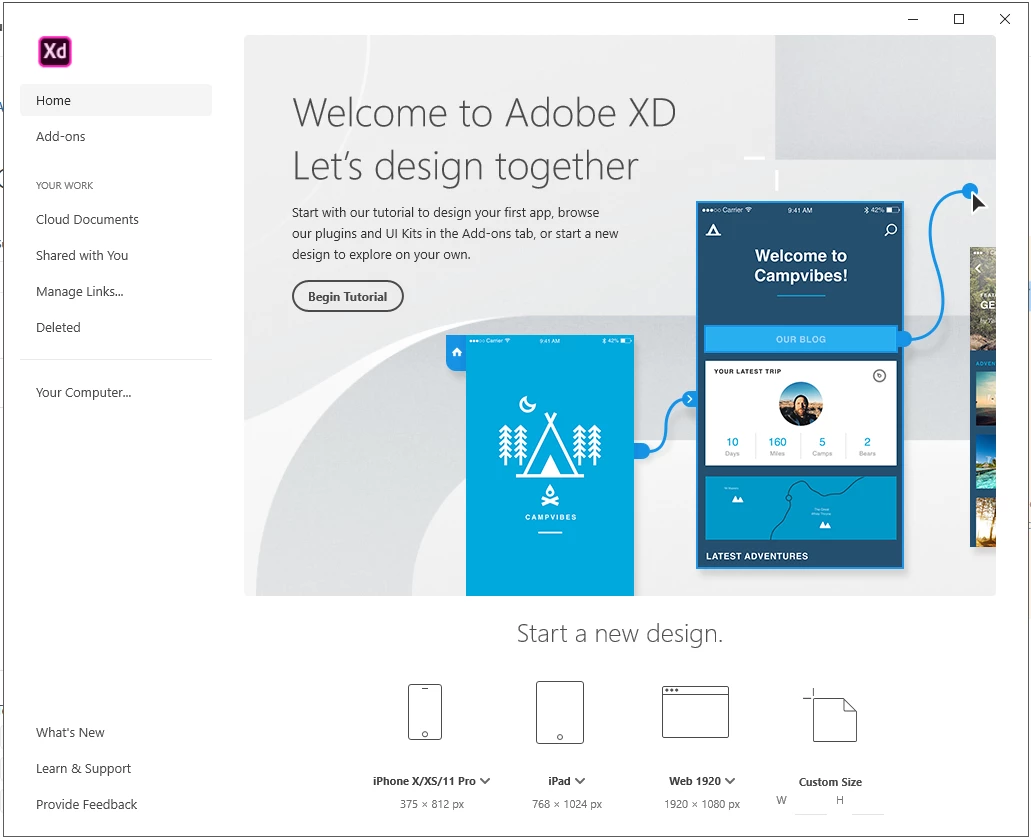Image resolution: width=1031 pixels, height=839 pixels.
Task: Select the iPhone artboard preset icon
Action: [x=425, y=711]
